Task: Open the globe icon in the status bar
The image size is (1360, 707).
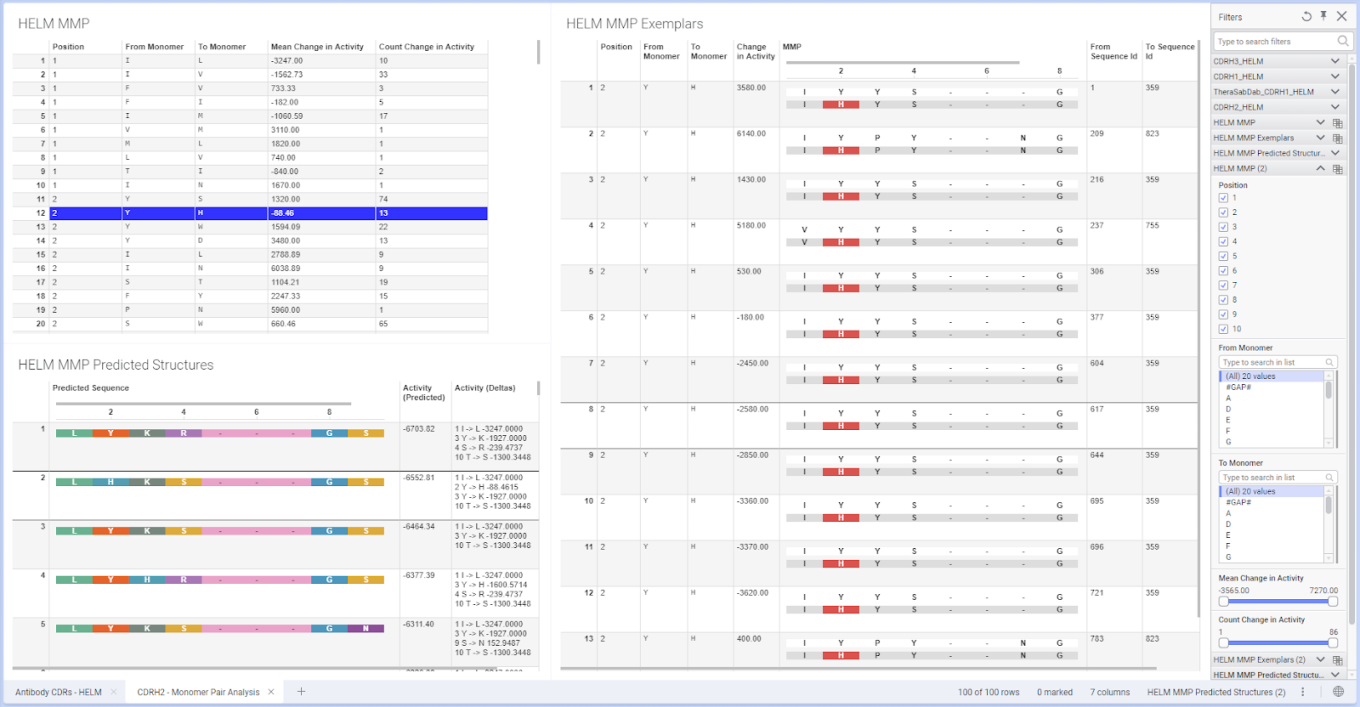Action: click(x=1338, y=692)
